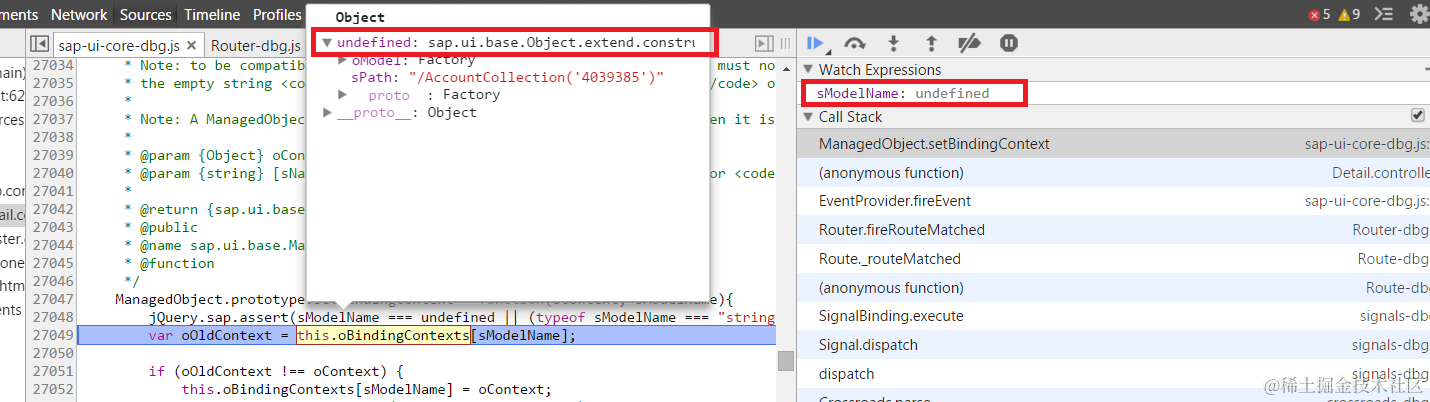Open the Profiles panel tab

[277, 14]
